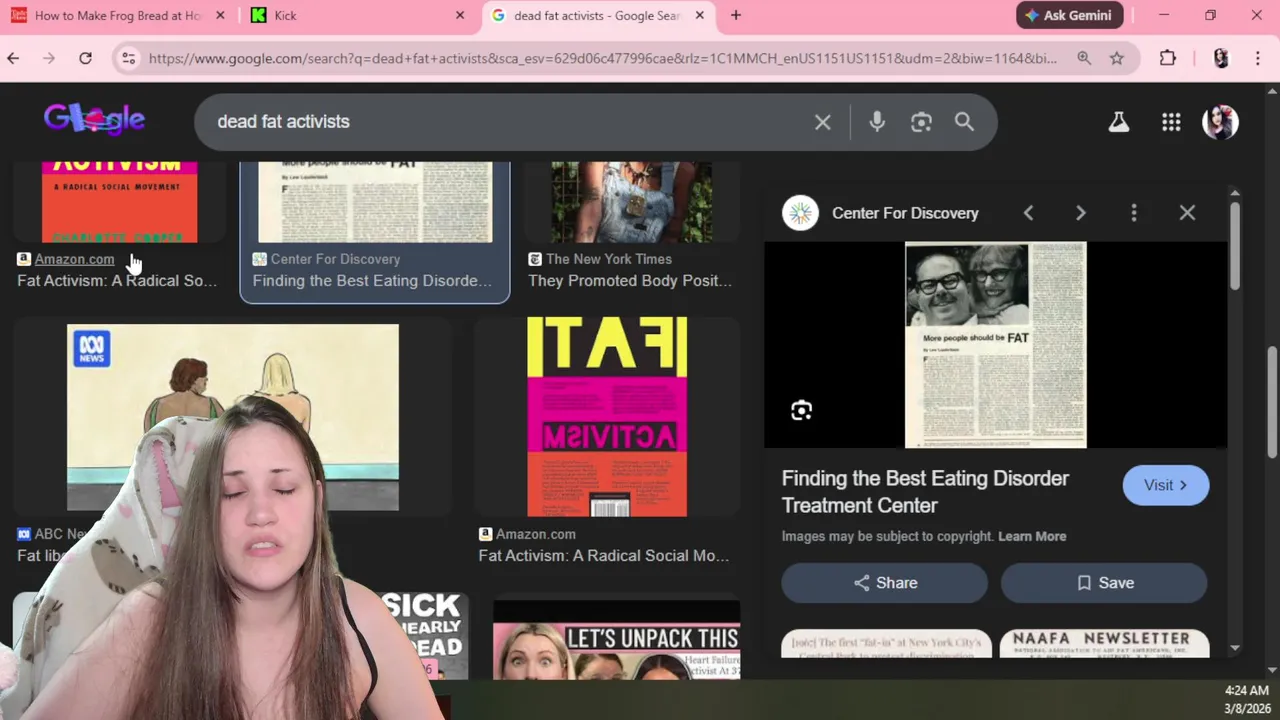Go back with the browser back arrow
Image resolution: width=1280 pixels, height=720 pixels.
[13, 58]
